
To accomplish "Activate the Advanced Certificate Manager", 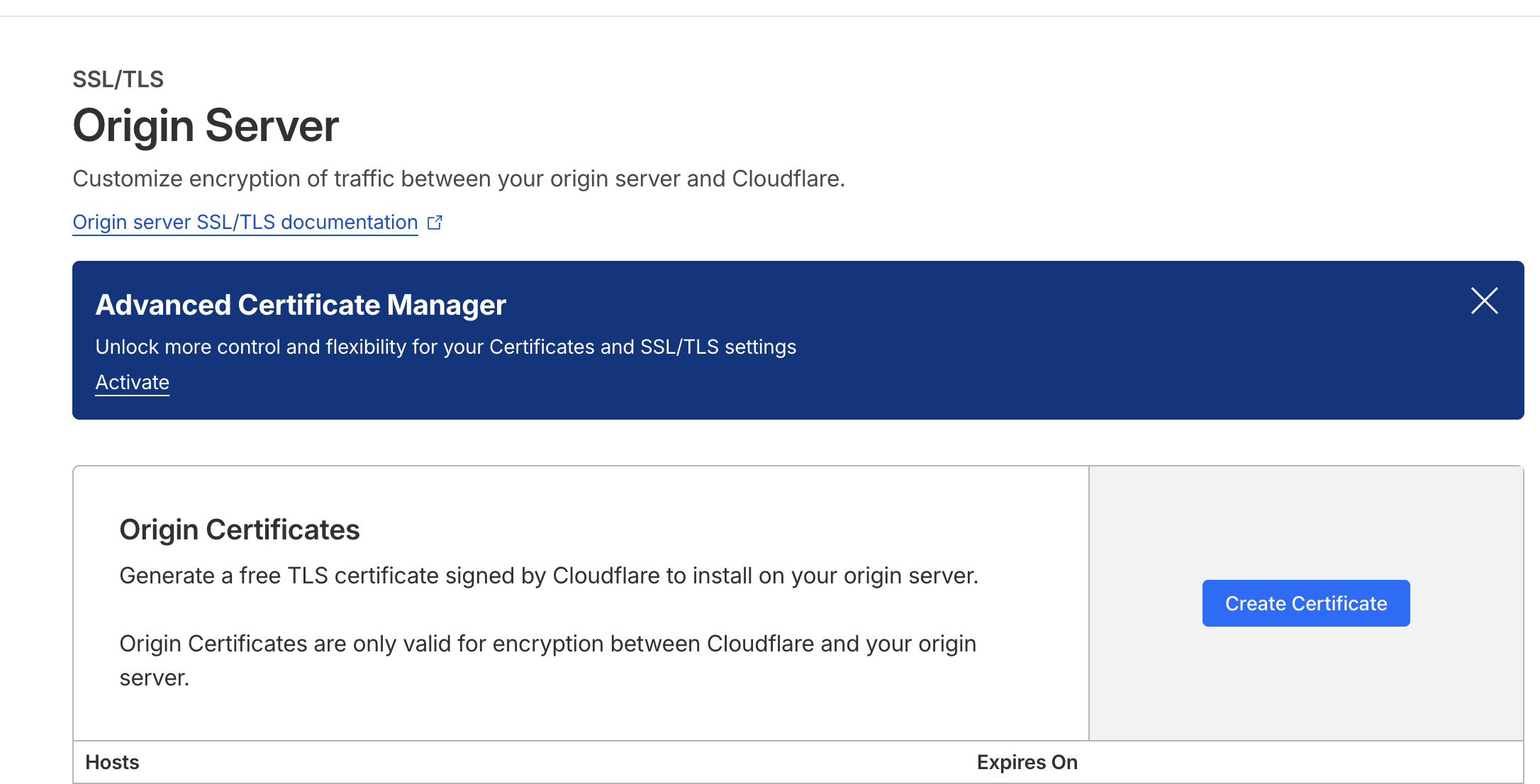I will coord(132,382).
